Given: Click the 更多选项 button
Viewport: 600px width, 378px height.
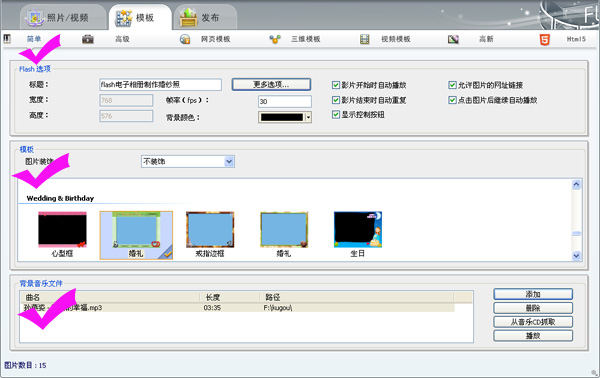Looking at the screenshot, I should [x=271, y=85].
